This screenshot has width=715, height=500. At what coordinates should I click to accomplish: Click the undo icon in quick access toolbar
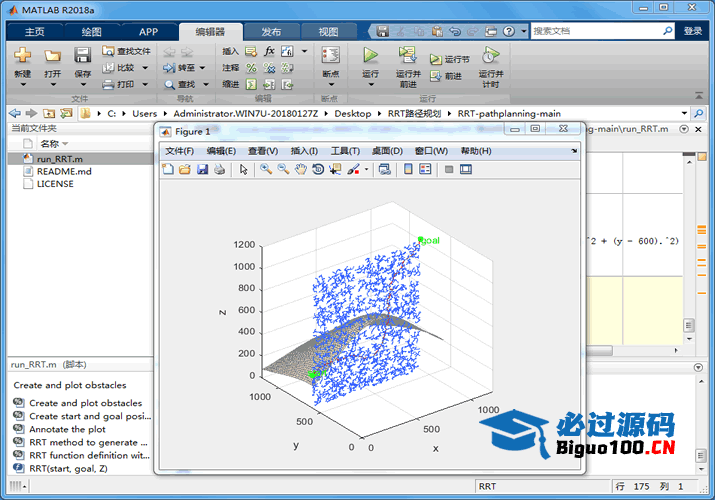455,31
